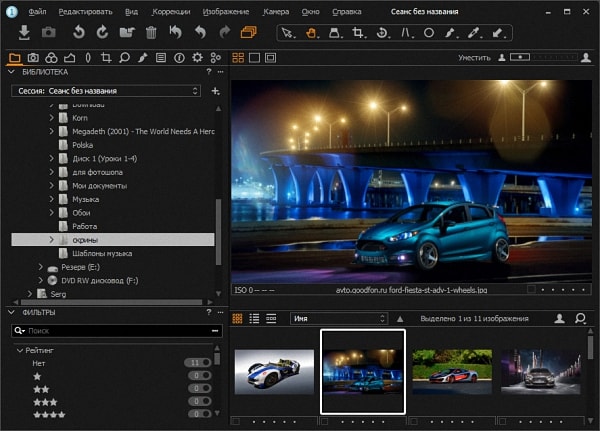Click the Поиск filter search field

pos(117,331)
